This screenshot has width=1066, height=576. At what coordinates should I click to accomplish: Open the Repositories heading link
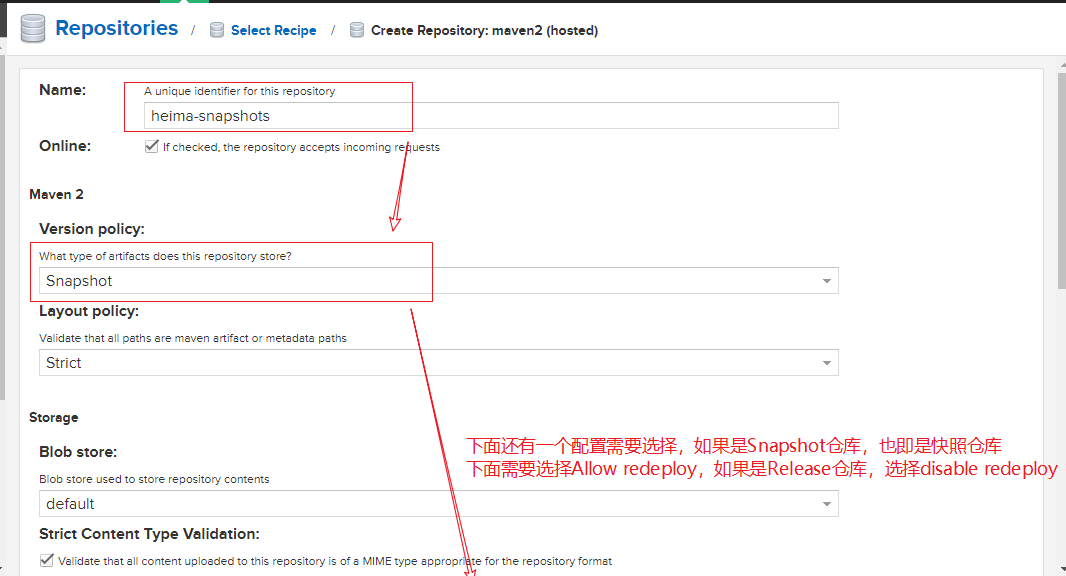tap(116, 28)
